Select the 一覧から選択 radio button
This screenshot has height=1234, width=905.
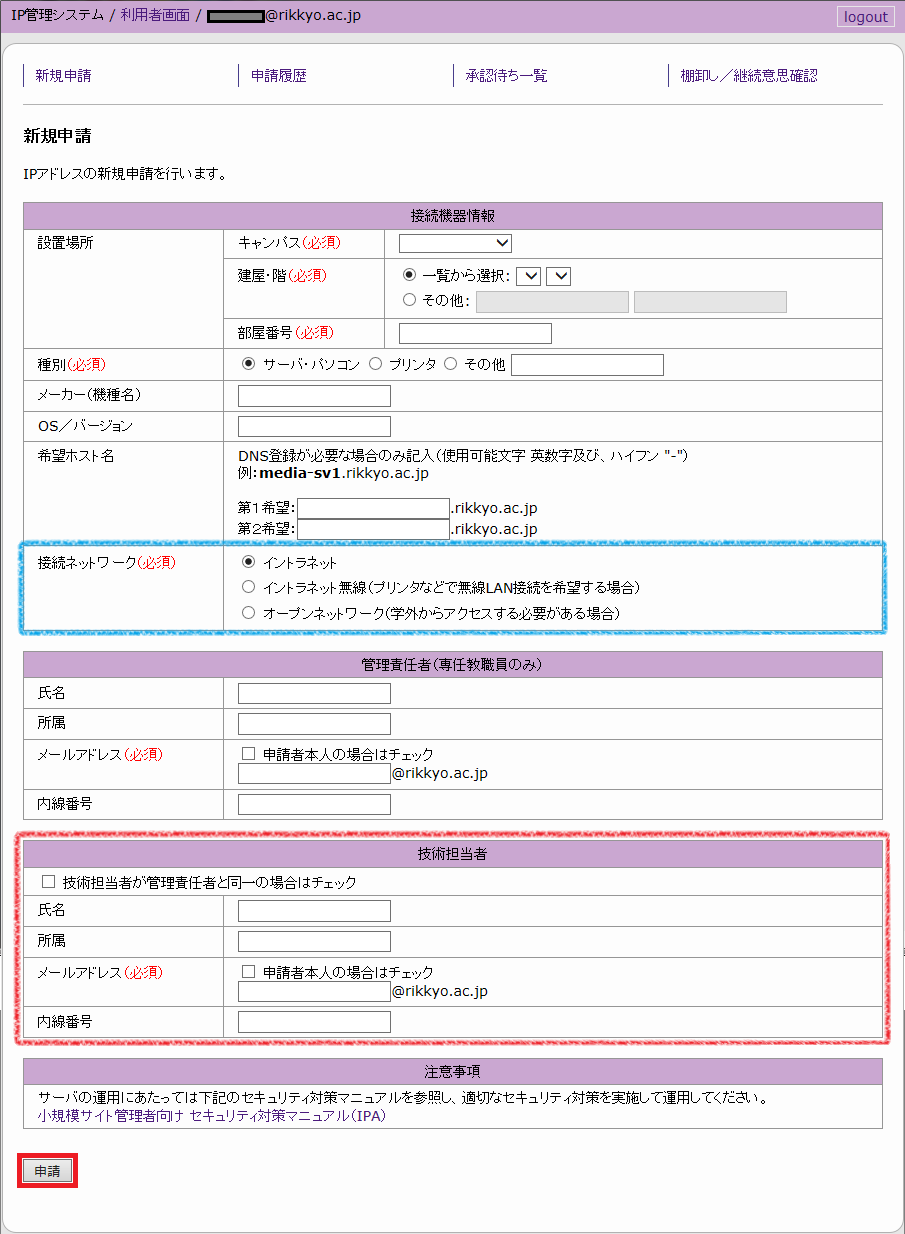[x=409, y=276]
